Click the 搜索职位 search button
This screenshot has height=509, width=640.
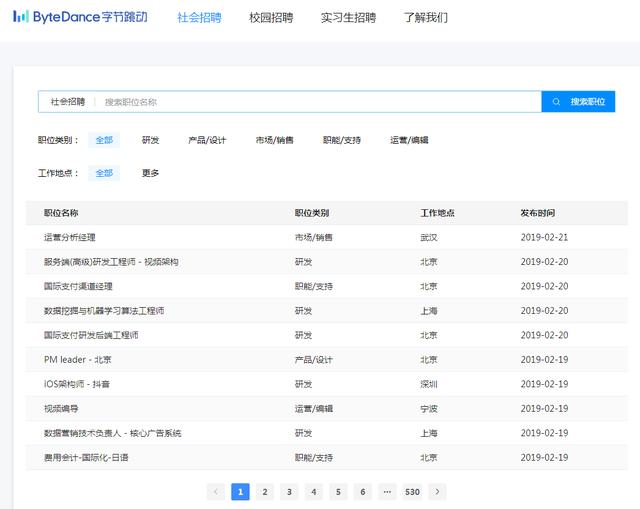pos(578,102)
